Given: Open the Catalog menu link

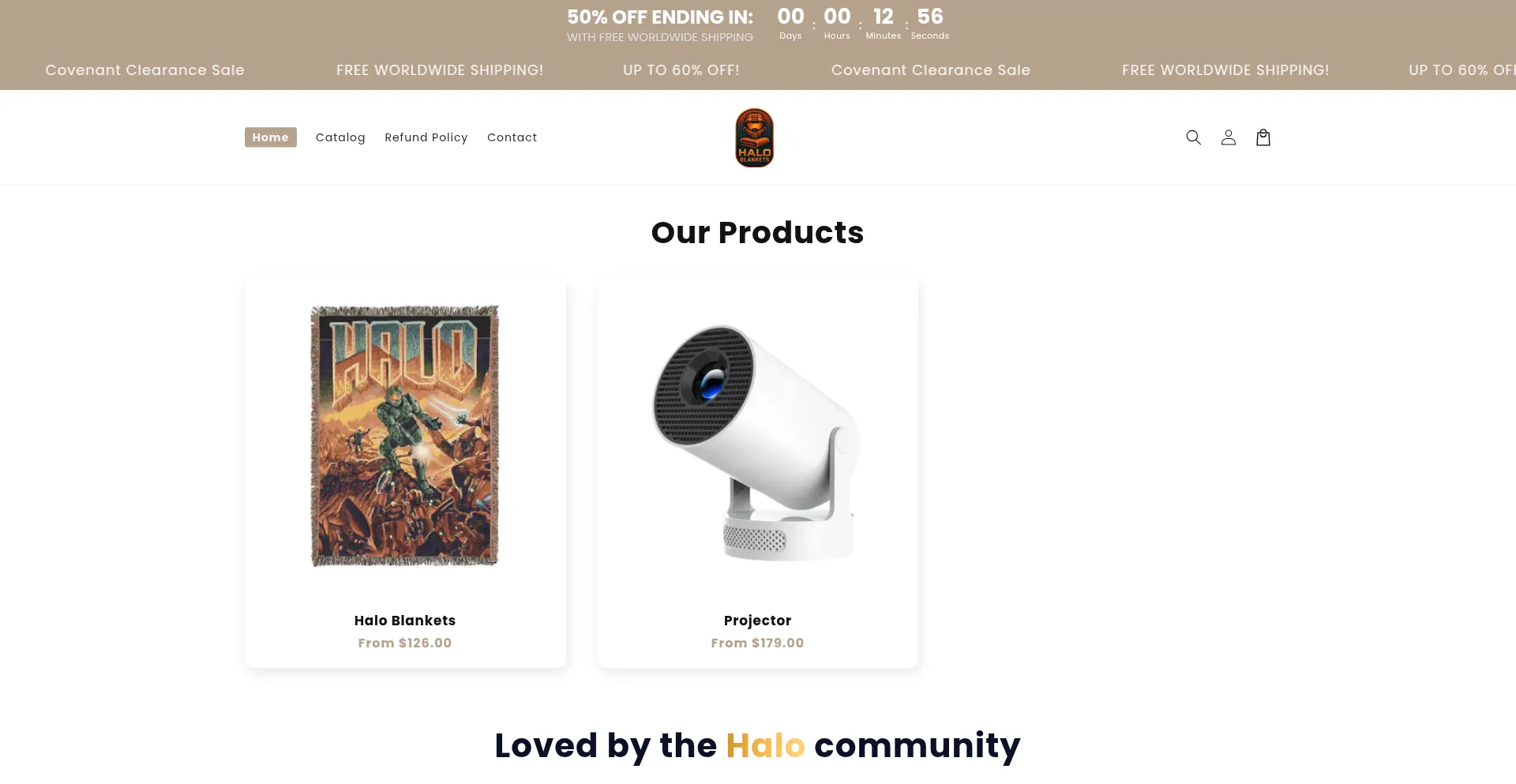Looking at the screenshot, I should 340,137.
